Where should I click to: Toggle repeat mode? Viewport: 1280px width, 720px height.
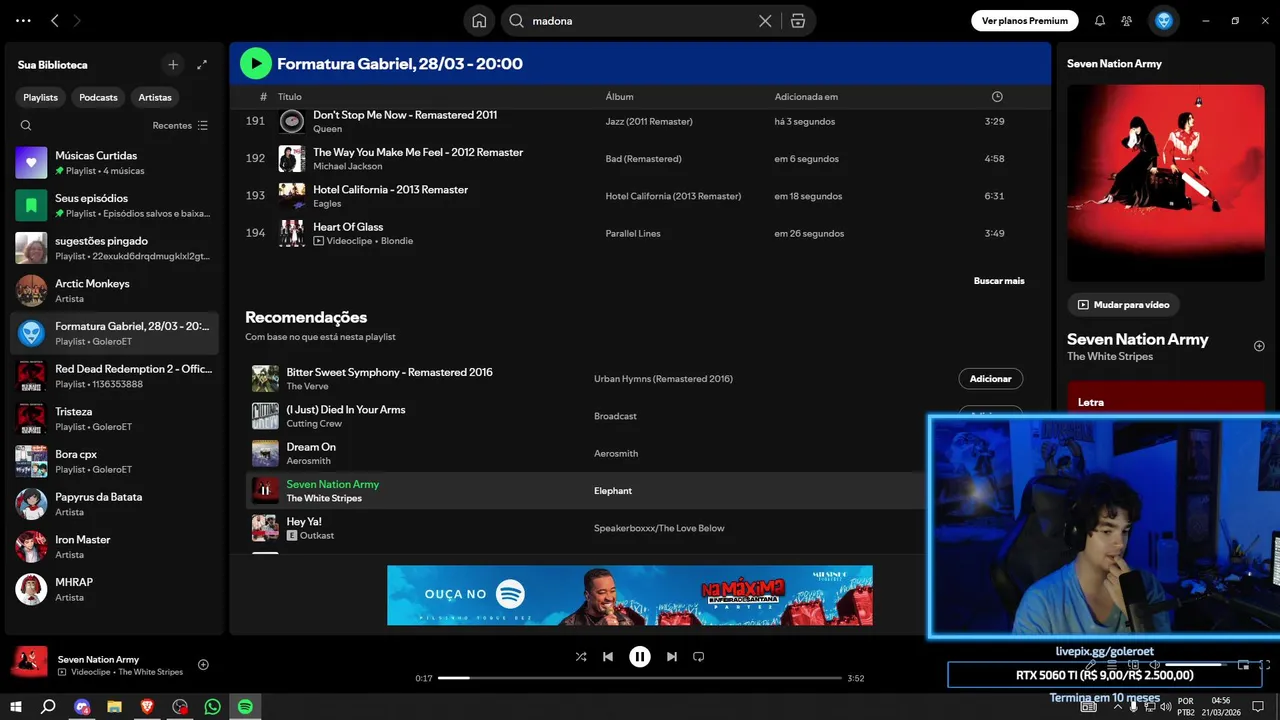[x=699, y=657]
